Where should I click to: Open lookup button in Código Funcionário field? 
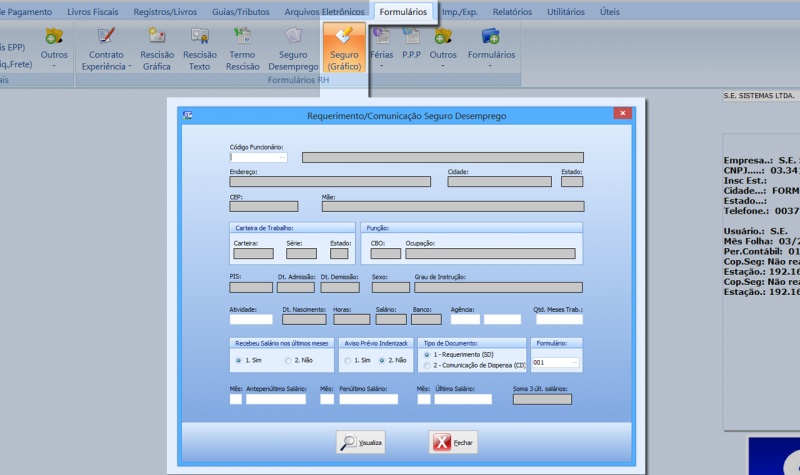pos(283,157)
